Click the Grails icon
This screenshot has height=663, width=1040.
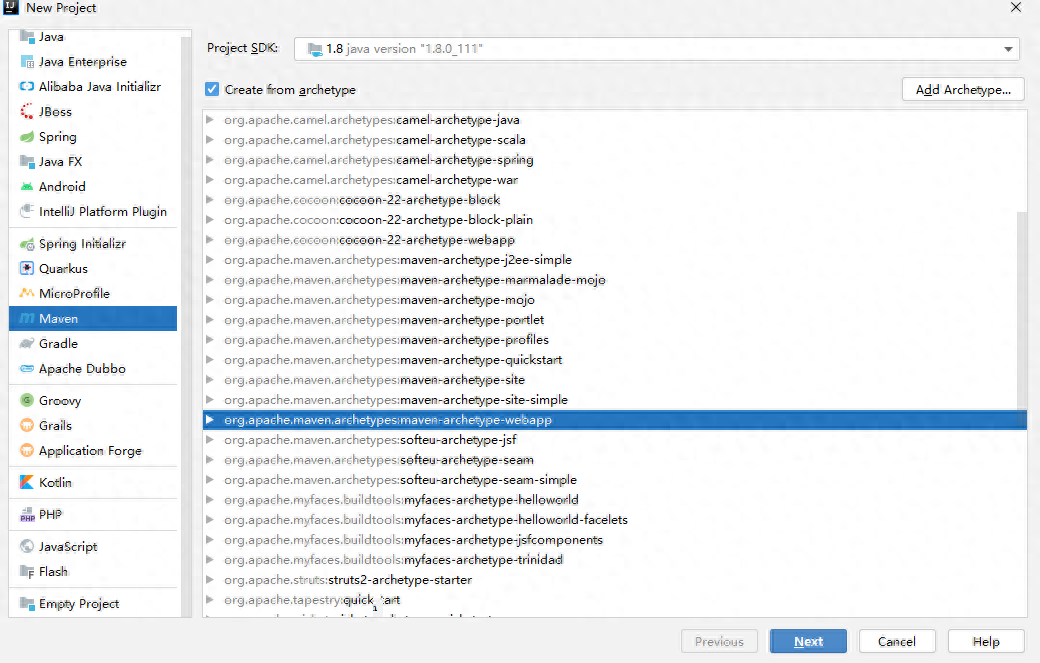point(27,425)
